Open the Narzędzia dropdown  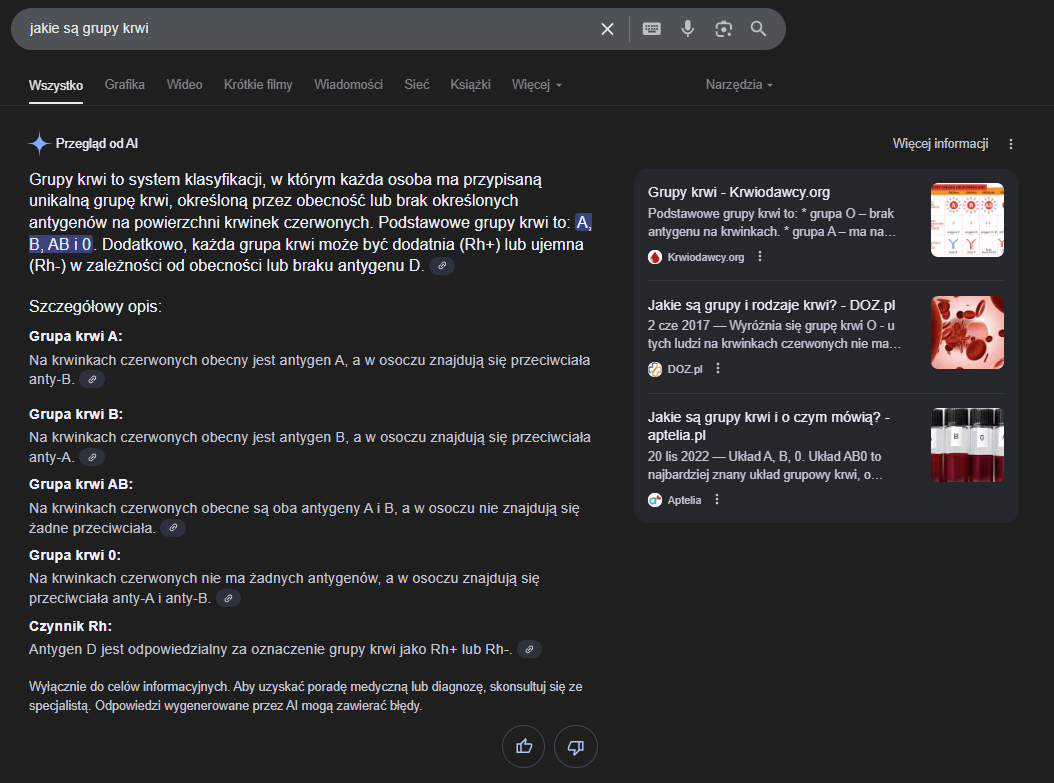coord(739,85)
